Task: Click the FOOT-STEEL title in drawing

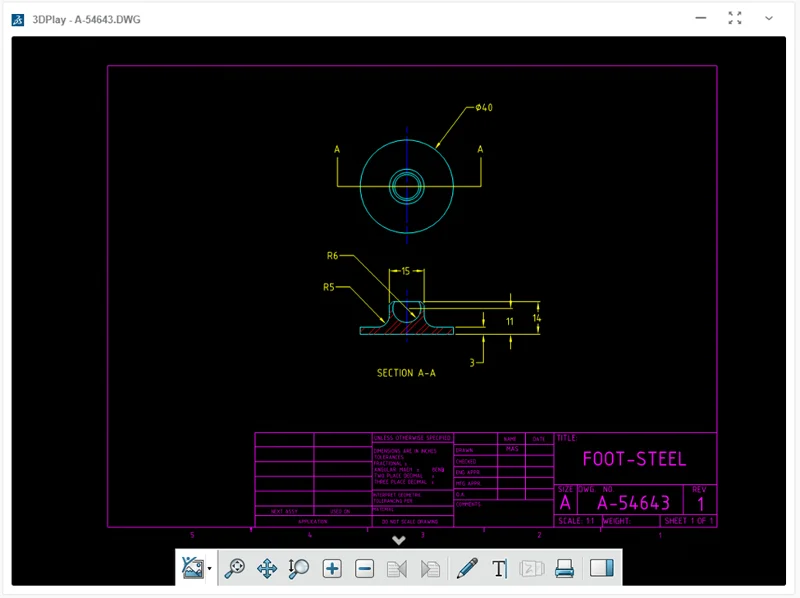Action: 634,459
